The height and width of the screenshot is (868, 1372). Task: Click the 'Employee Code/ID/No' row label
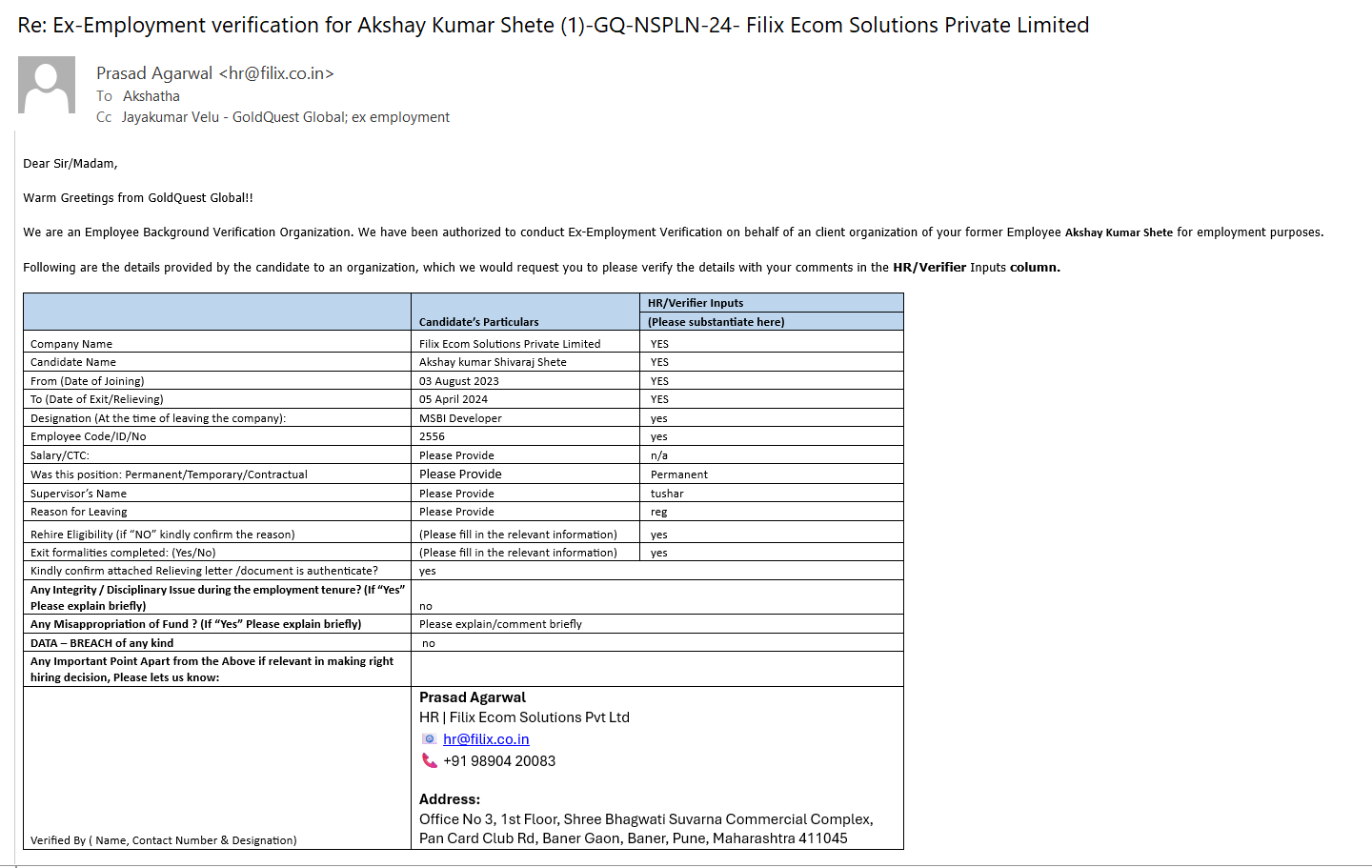point(89,436)
